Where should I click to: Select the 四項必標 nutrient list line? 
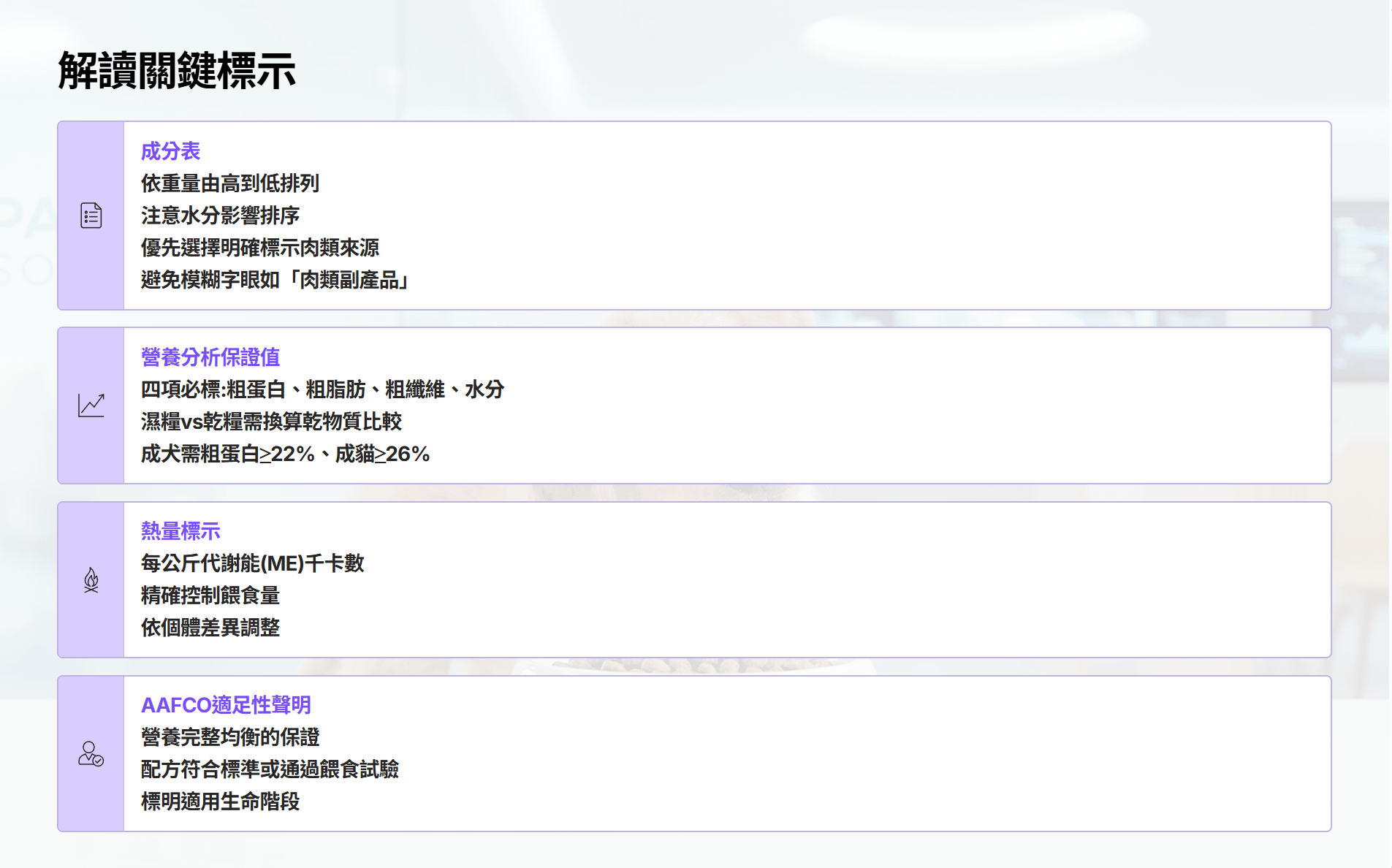click(x=322, y=389)
